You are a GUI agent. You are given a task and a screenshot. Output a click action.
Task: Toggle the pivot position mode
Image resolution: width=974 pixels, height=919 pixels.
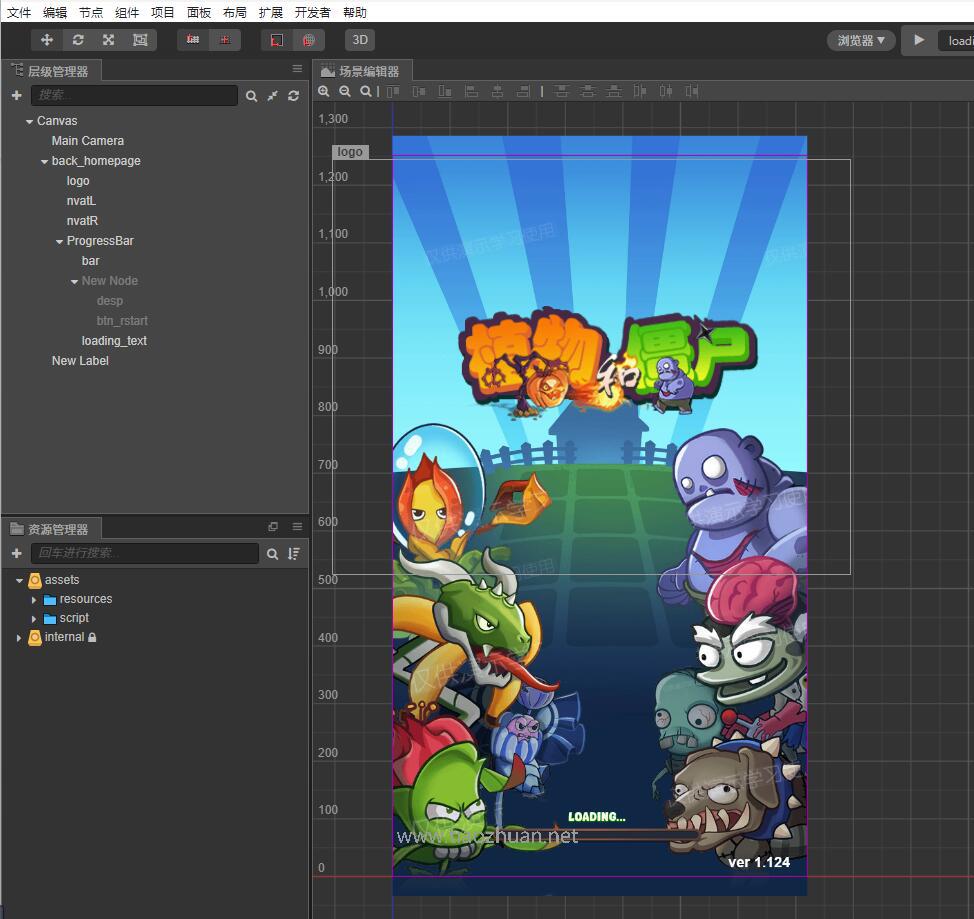193,40
